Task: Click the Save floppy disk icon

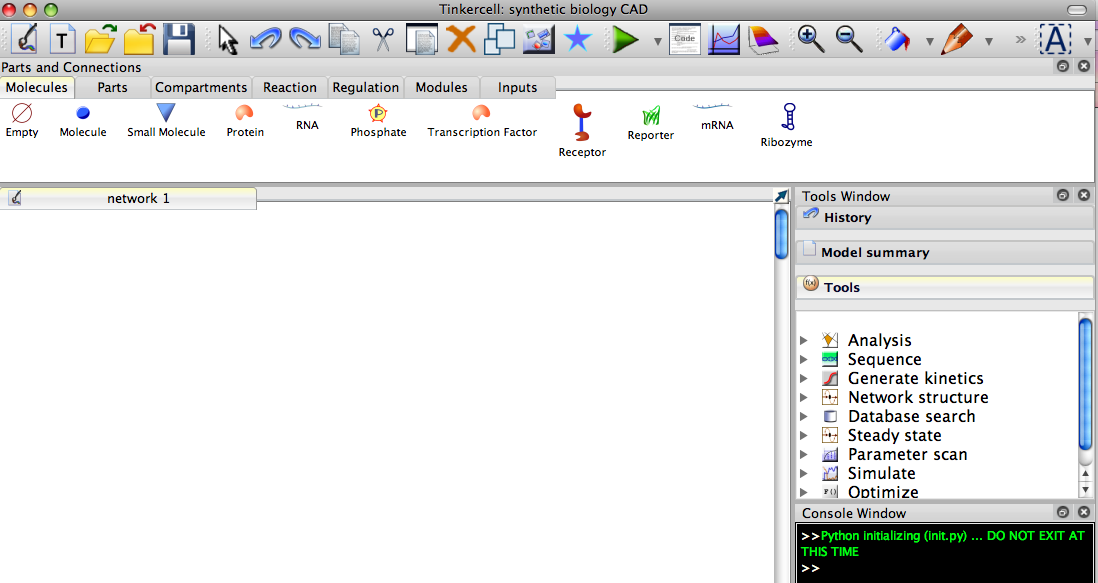Action: [179, 40]
